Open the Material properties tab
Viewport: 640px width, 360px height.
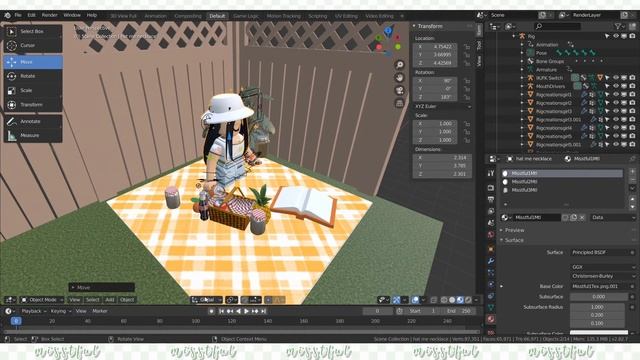[x=491, y=319]
